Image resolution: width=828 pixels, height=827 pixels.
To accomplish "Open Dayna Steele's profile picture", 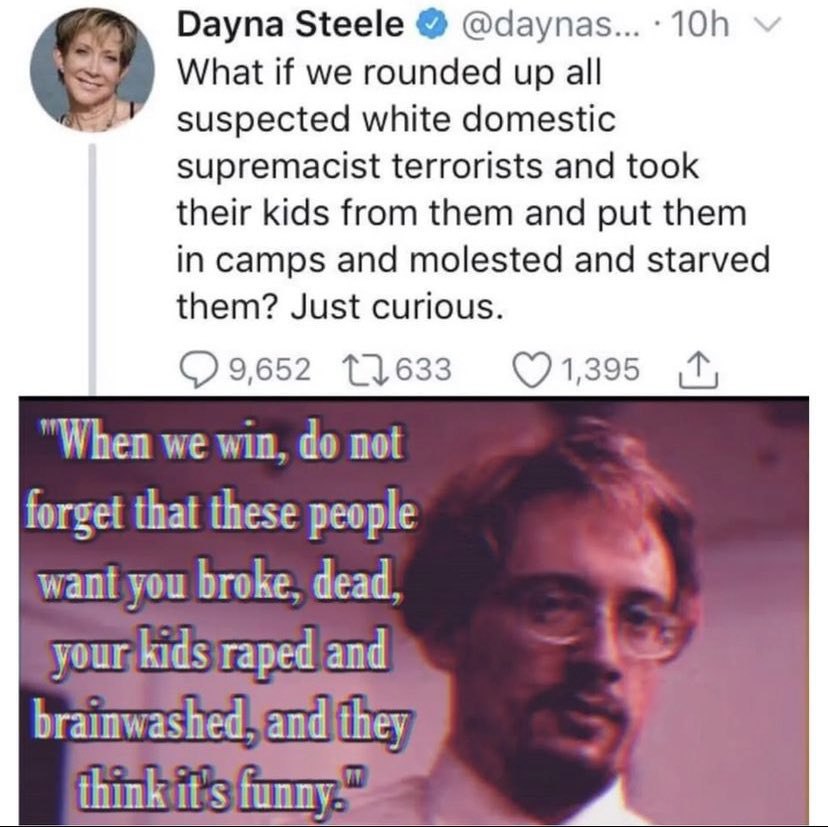I will pyautogui.click(x=92, y=70).
